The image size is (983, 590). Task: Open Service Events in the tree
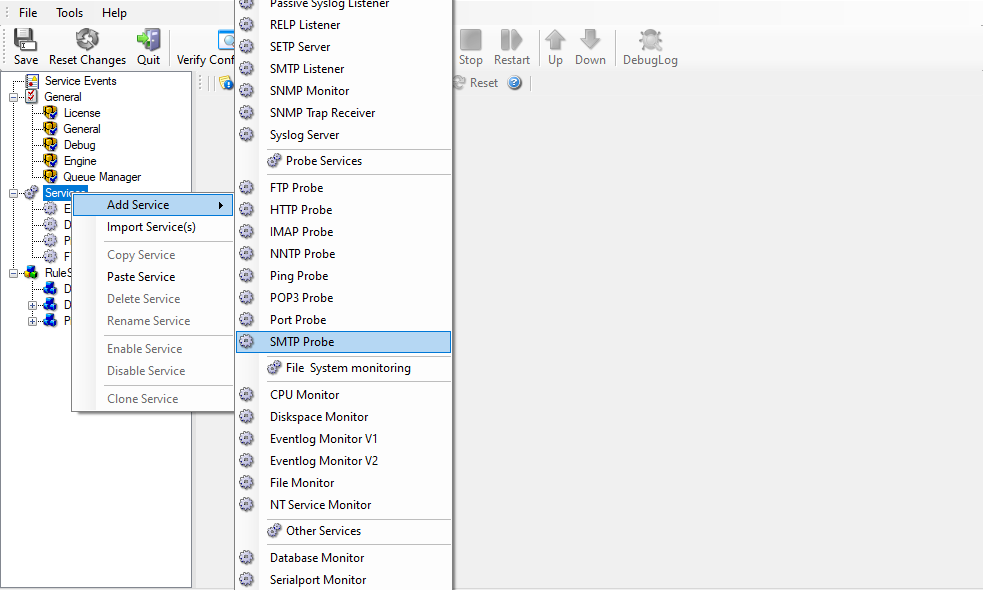(80, 81)
